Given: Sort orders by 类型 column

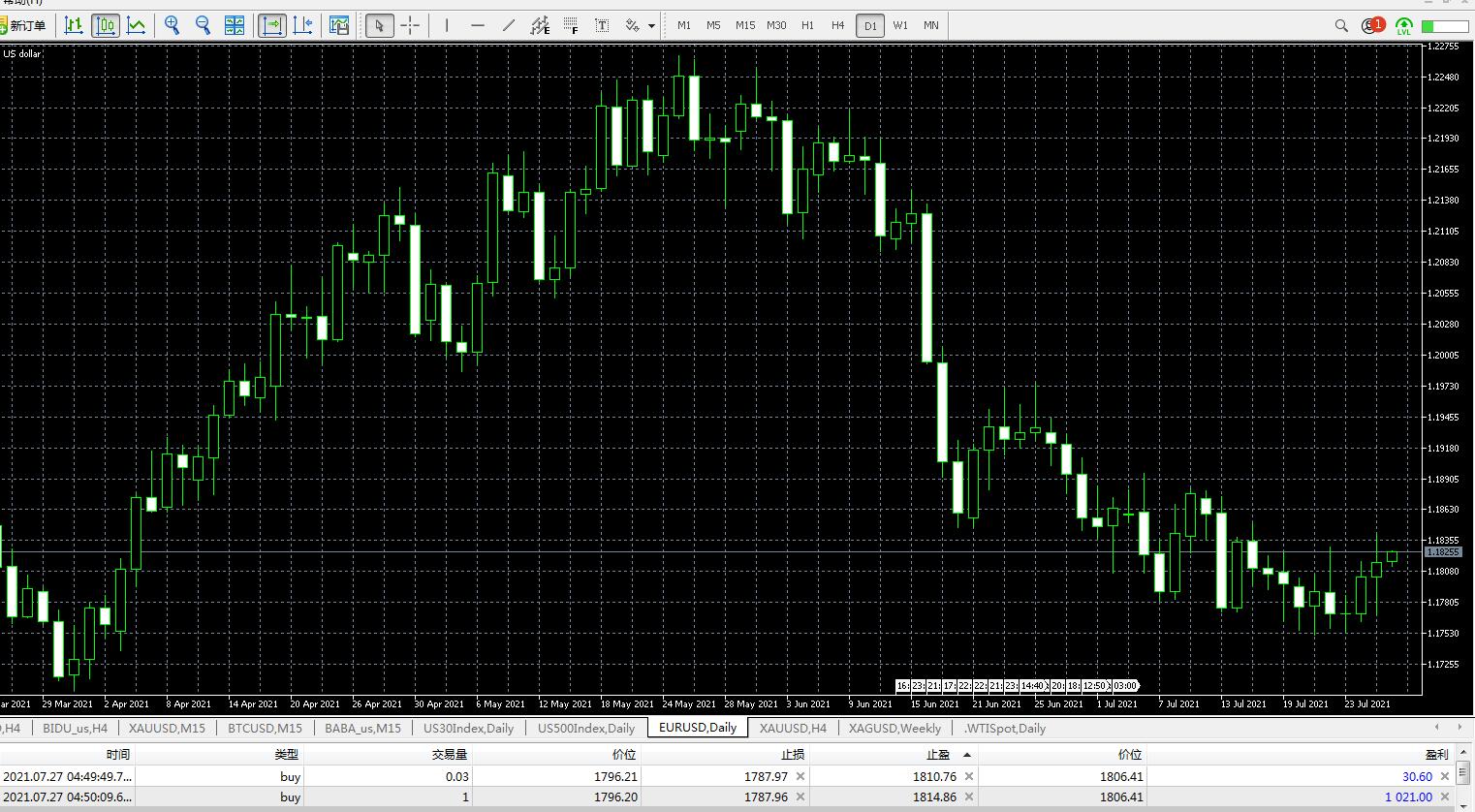Looking at the screenshot, I should (x=219, y=754).
